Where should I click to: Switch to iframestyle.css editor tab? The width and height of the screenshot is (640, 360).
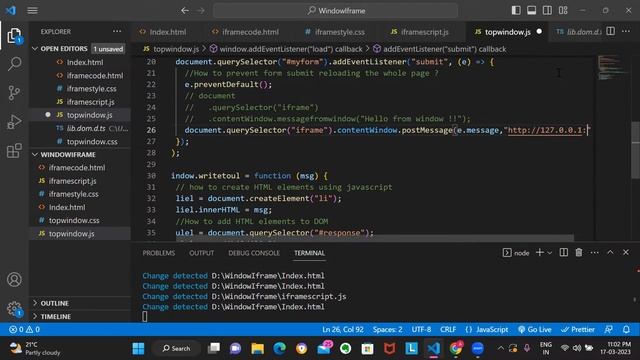335,32
